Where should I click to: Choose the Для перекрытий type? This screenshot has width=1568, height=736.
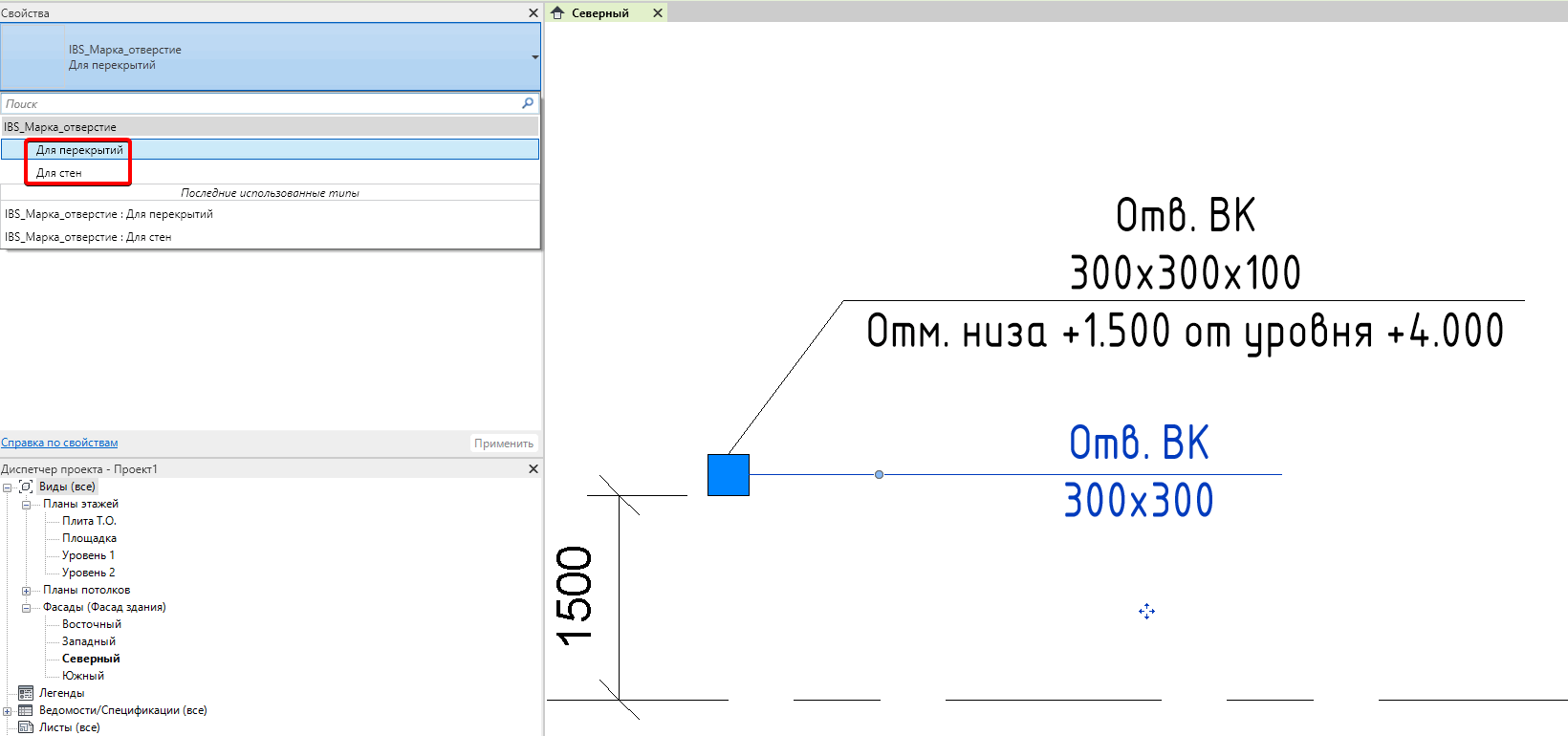[x=270, y=150]
